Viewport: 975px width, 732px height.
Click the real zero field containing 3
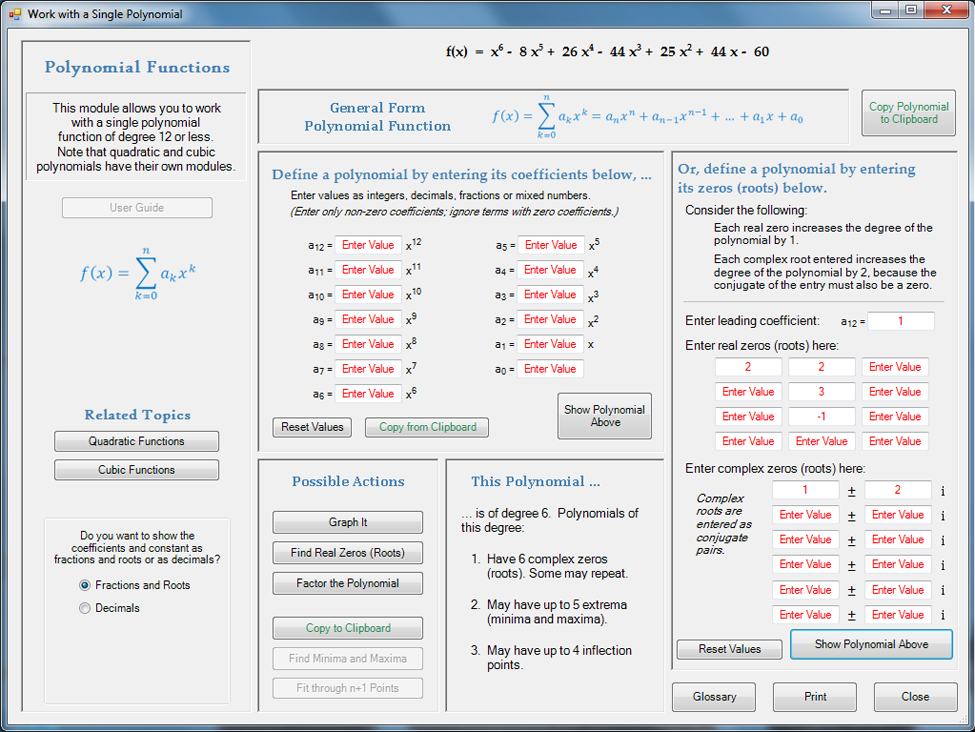click(821, 392)
